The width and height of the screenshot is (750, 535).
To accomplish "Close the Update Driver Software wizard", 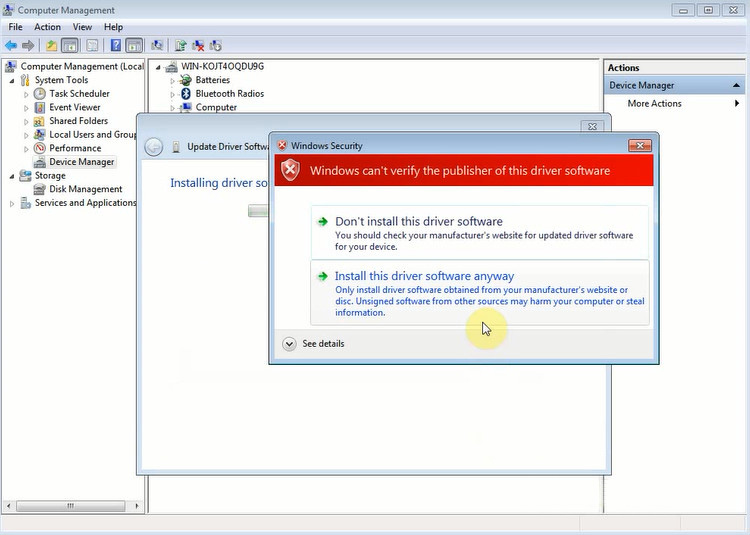I will click(x=592, y=126).
